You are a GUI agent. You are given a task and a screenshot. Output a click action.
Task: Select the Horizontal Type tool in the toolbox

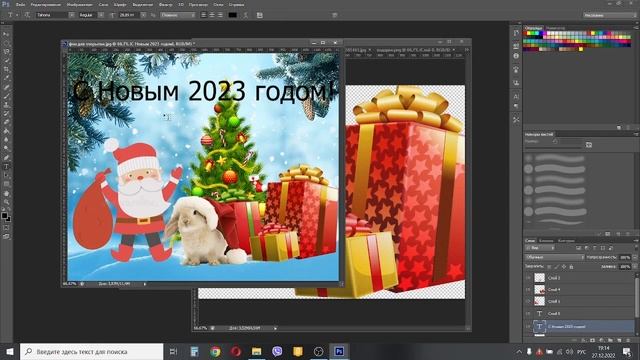6,167
